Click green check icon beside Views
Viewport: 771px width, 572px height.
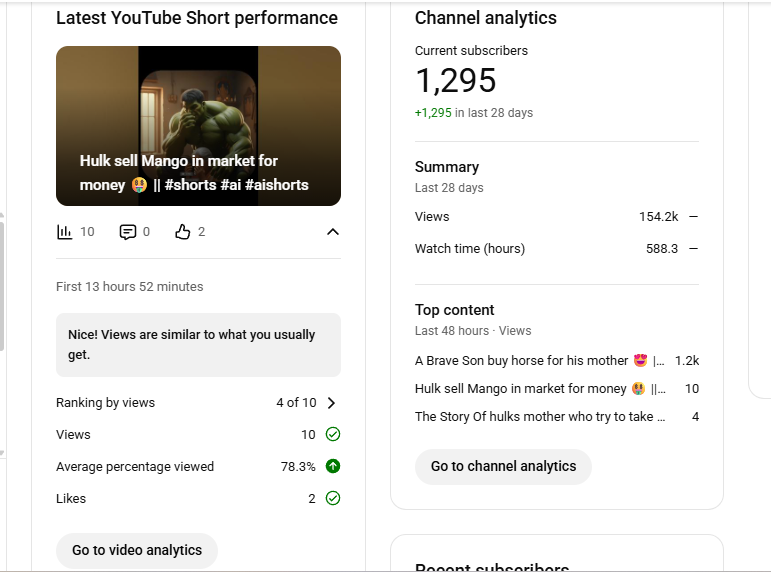point(333,435)
